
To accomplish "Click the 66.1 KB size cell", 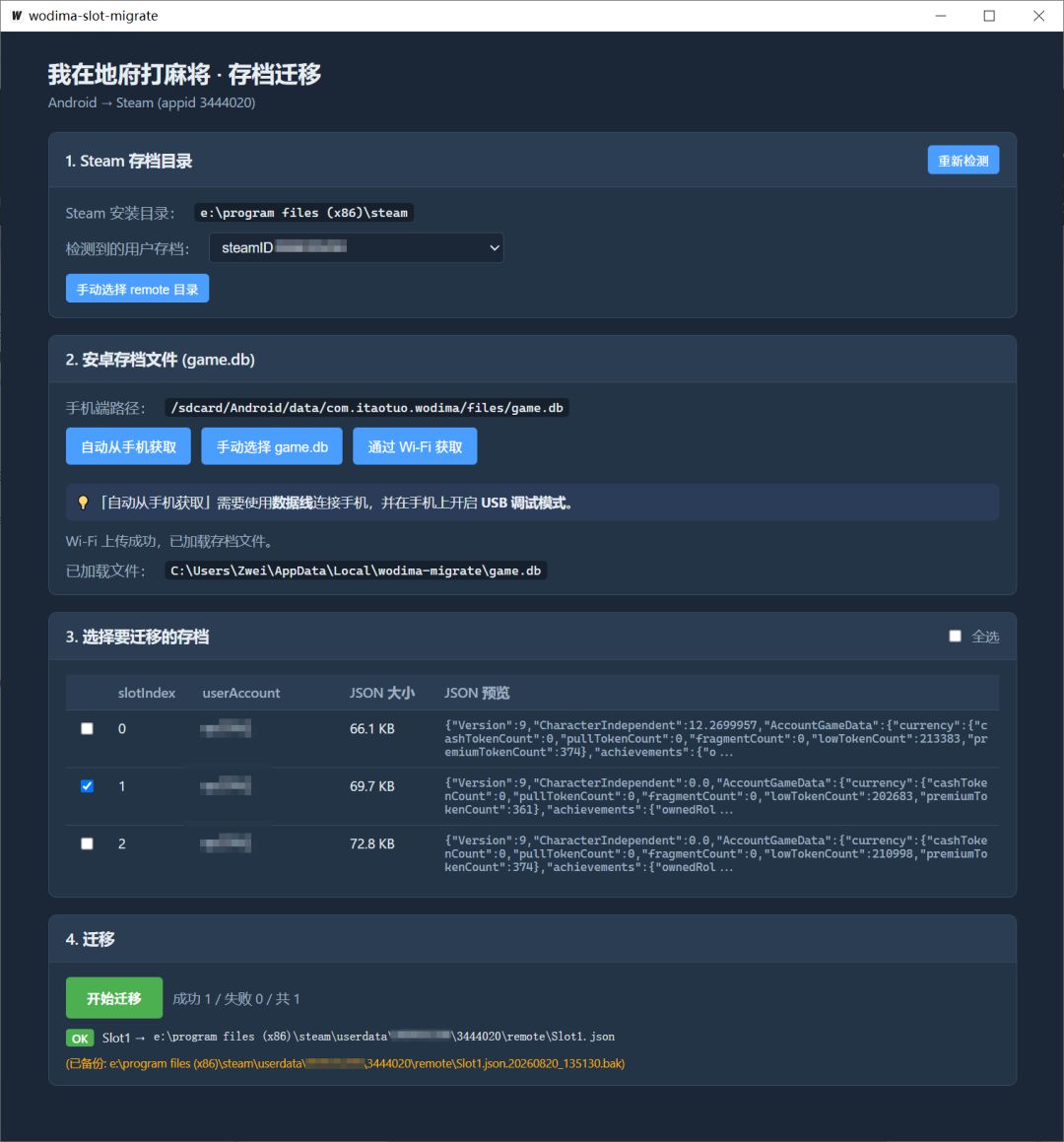I will pos(372,728).
